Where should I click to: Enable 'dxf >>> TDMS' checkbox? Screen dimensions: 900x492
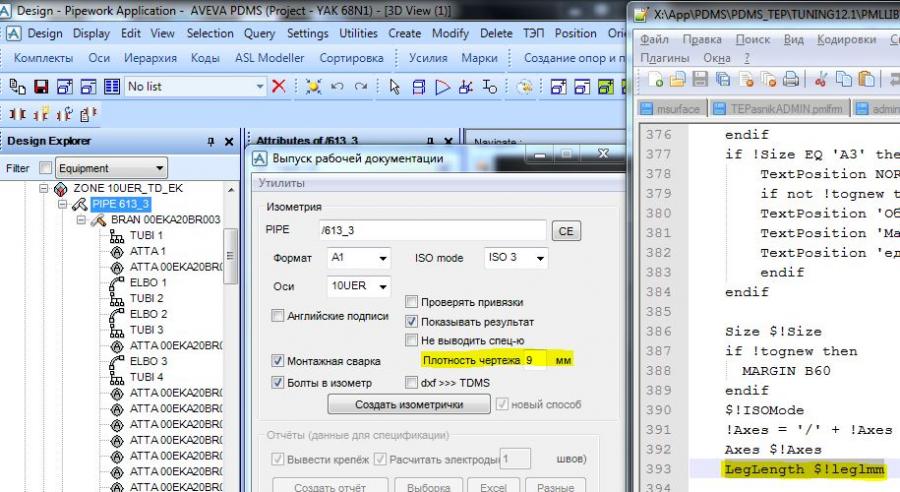coord(411,382)
